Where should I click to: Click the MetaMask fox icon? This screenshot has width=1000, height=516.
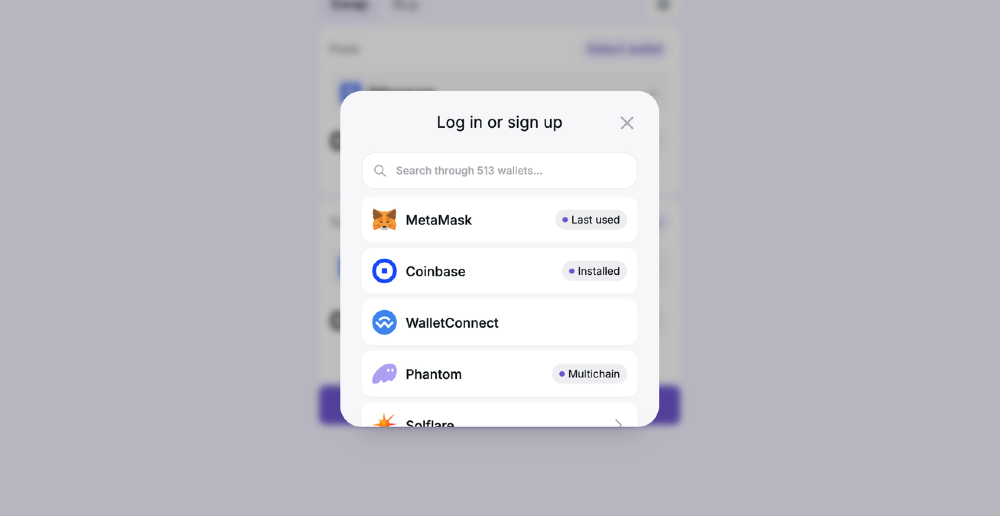pos(385,219)
